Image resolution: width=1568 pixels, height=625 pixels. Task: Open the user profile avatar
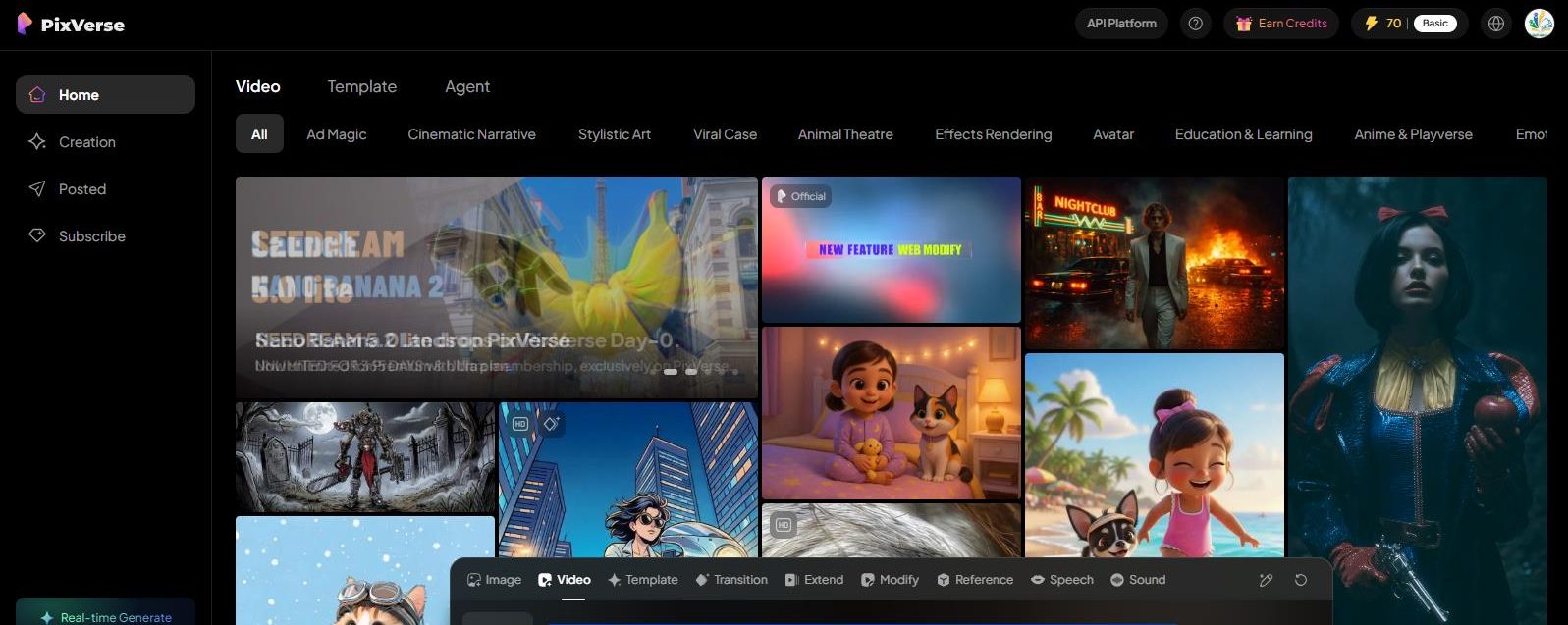coord(1539,24)
